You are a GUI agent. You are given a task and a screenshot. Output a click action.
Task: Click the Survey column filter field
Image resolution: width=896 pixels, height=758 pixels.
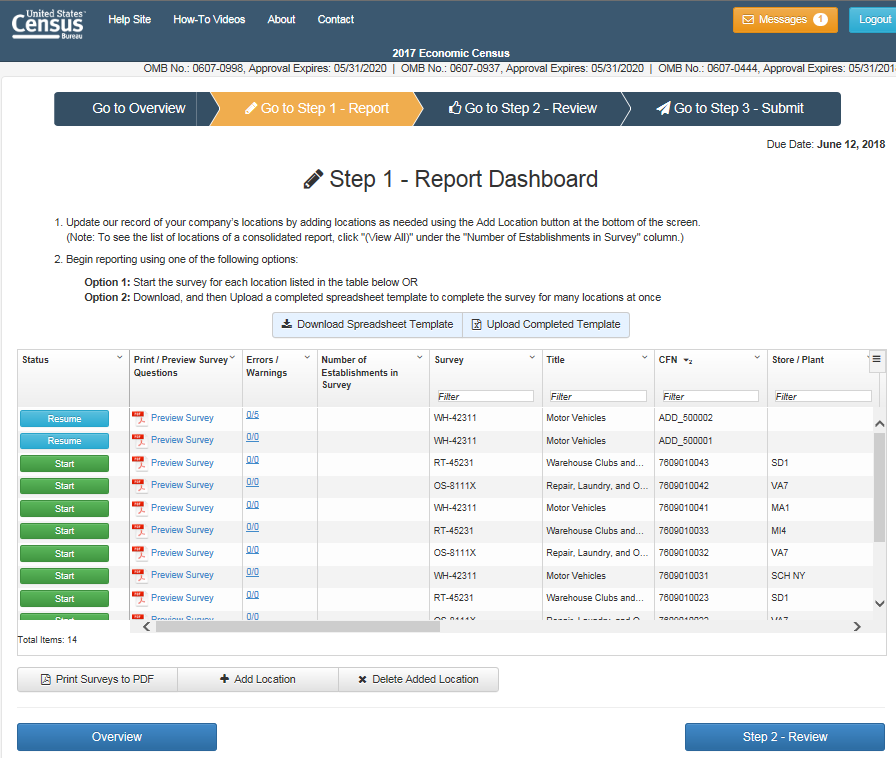[485, 396]
